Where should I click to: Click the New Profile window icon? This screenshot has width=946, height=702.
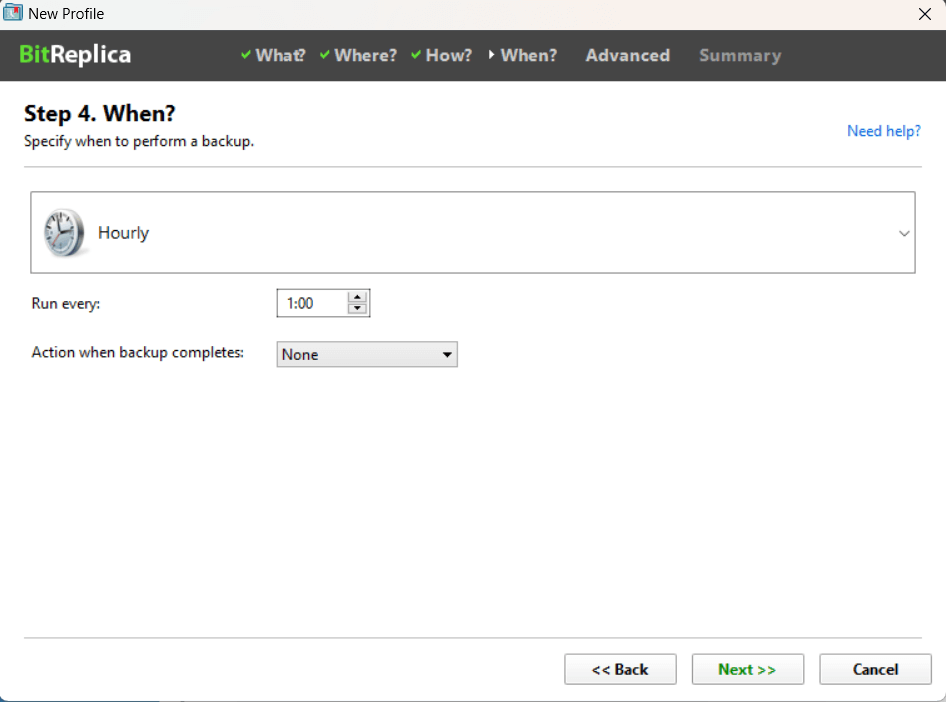tap(13, 13)
